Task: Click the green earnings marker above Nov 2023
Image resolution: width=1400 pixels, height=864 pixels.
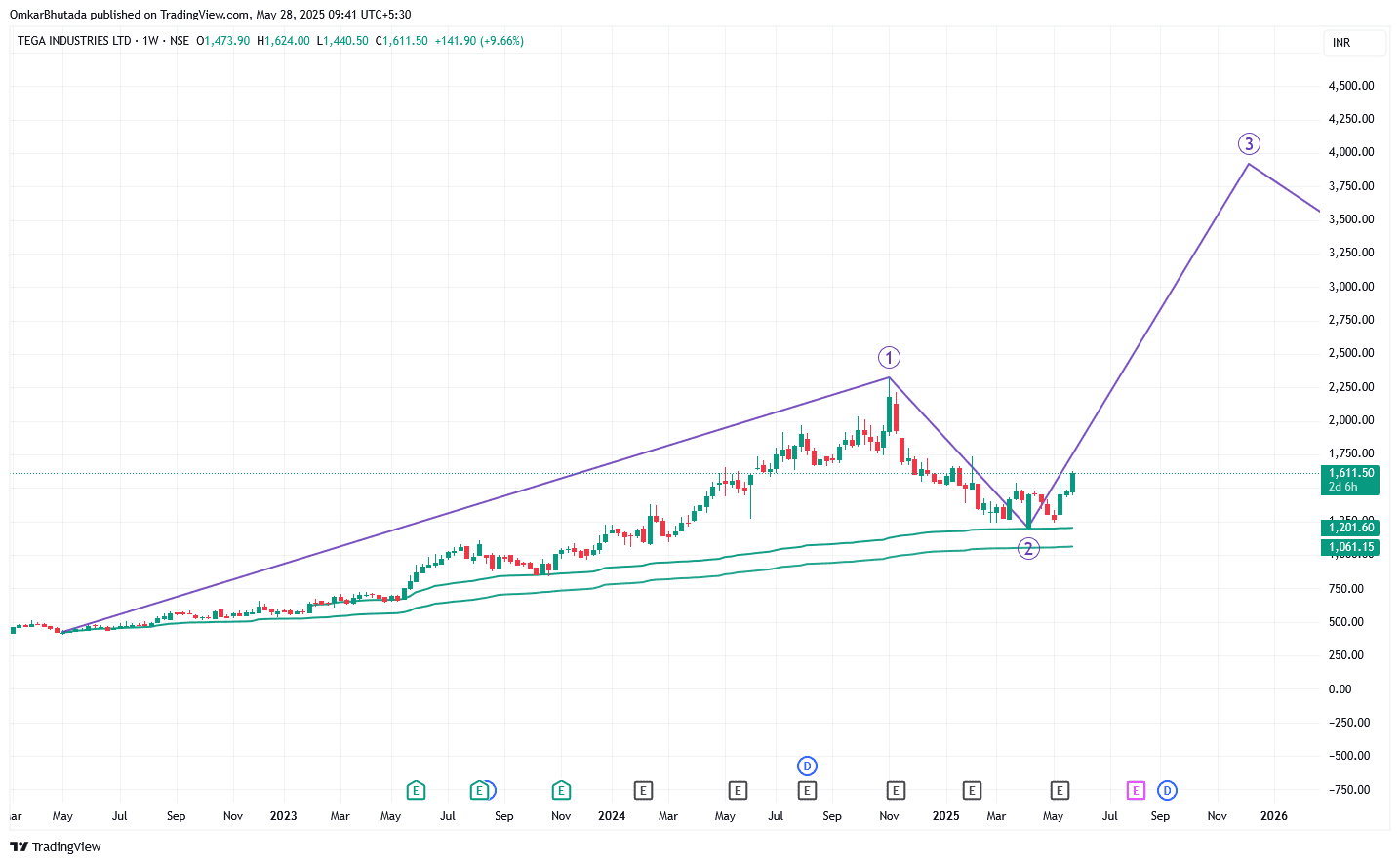Action: 561,790
